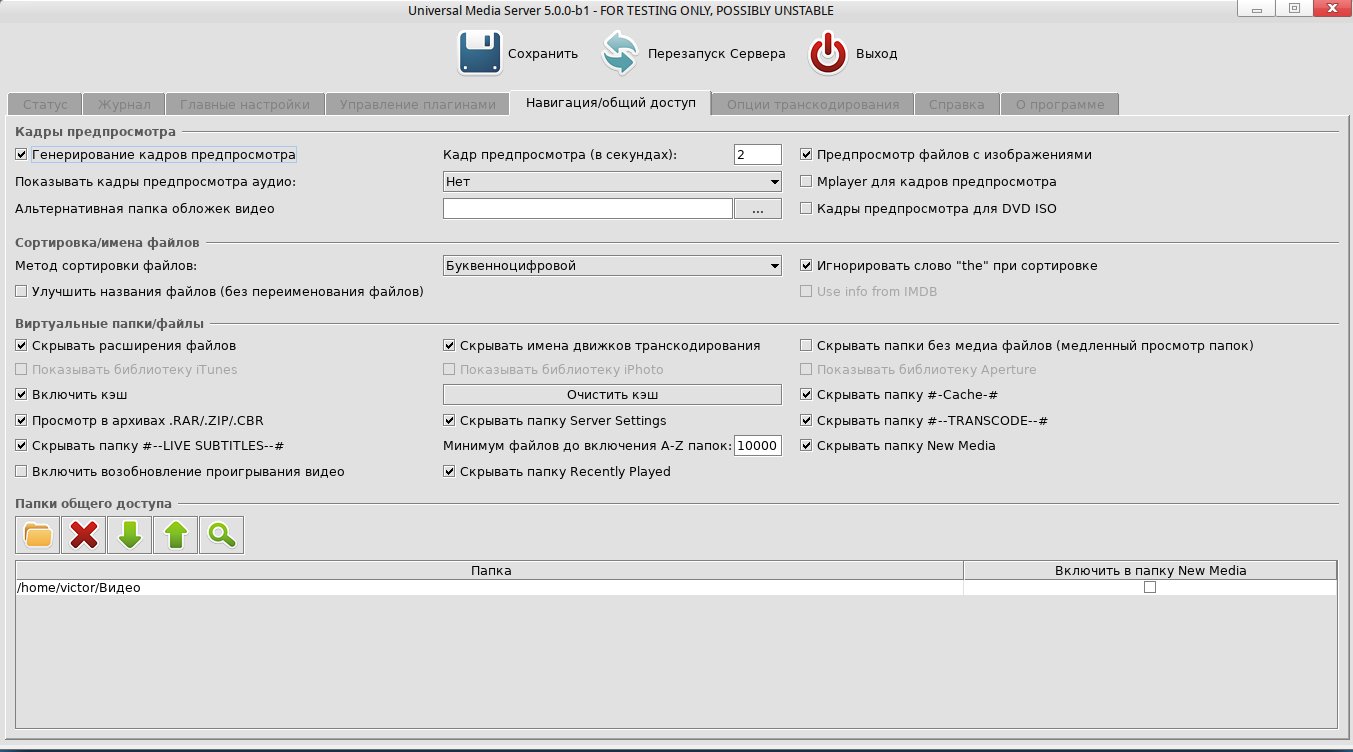
Task: Toggle Скрывать папку New Media checkbox
Action: (806, 446)
